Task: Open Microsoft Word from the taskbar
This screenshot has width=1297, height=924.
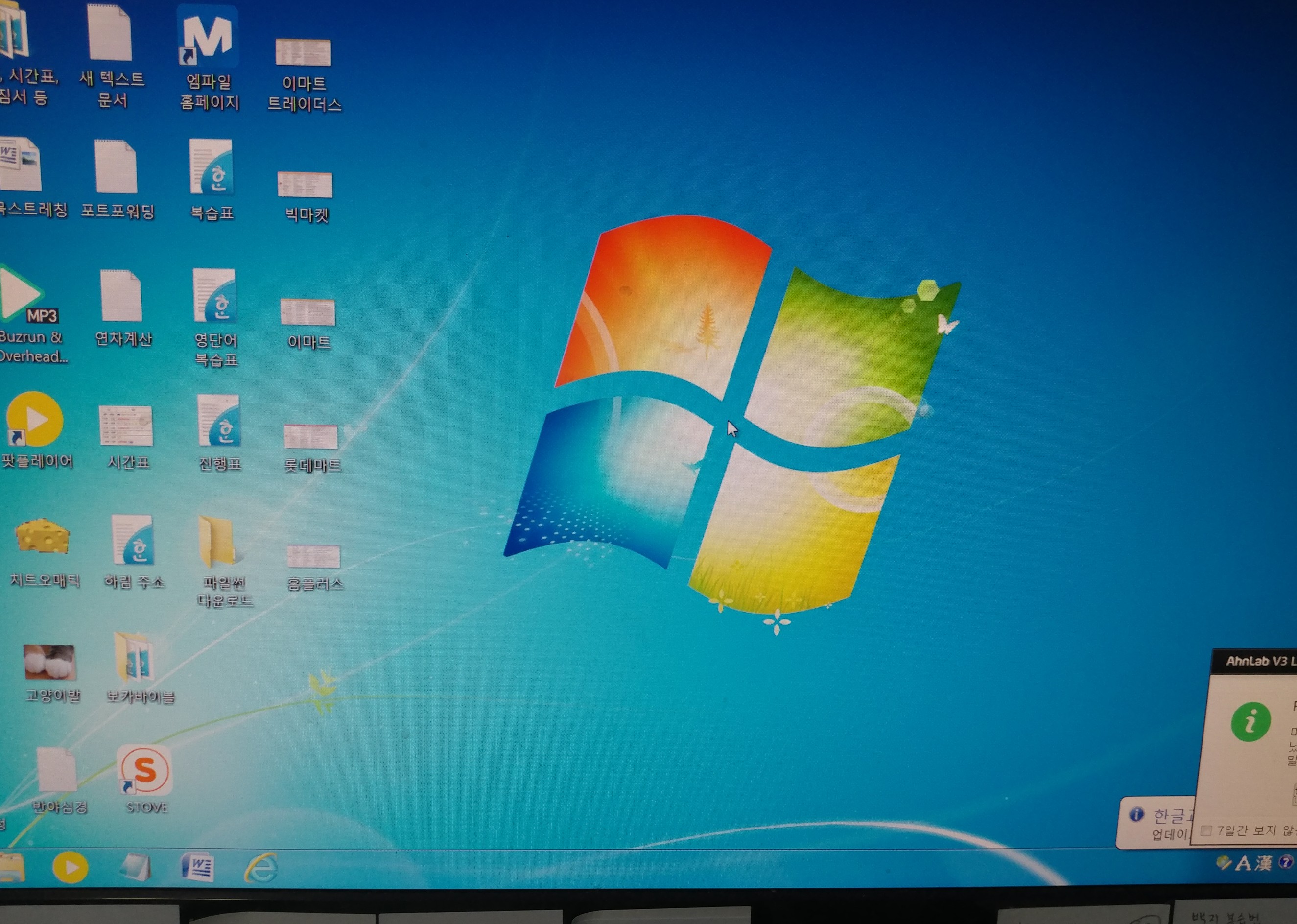Action: point(197,868)
